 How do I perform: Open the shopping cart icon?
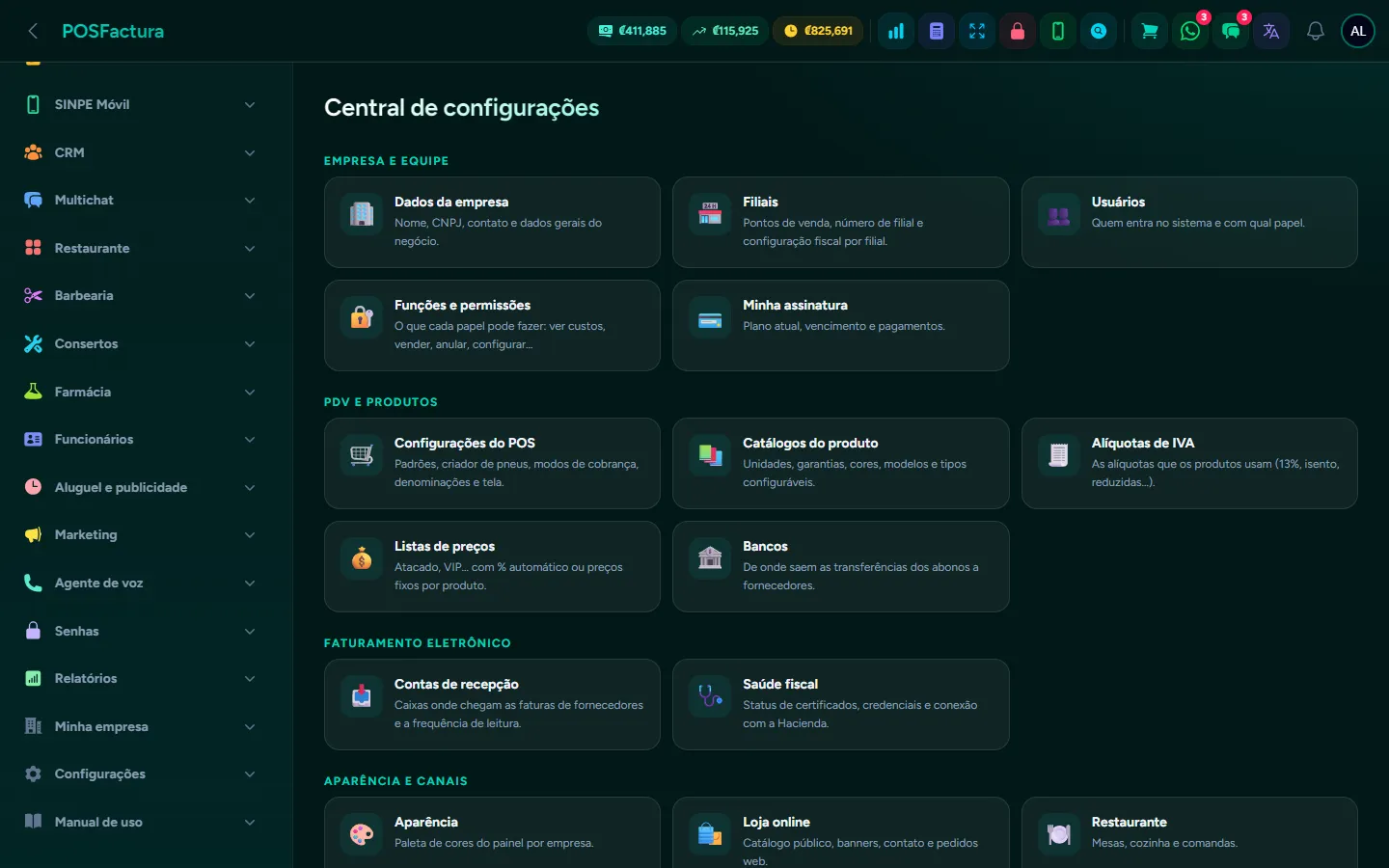(1150, 31)
